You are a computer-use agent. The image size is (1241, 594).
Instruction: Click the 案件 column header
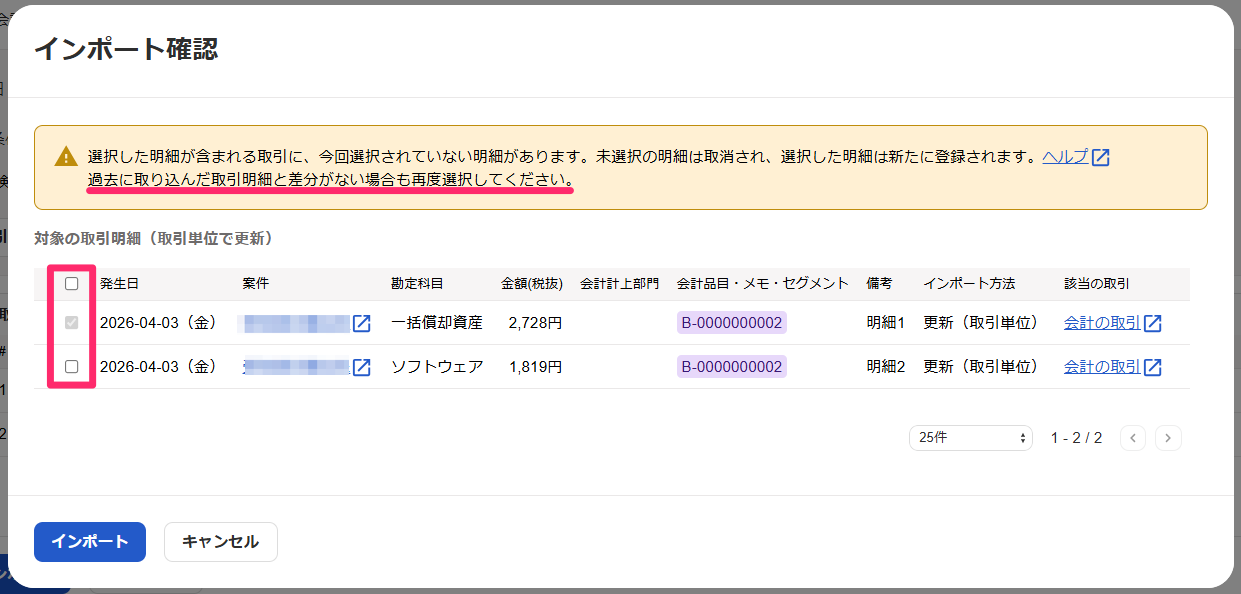click(x=255, y=284)
